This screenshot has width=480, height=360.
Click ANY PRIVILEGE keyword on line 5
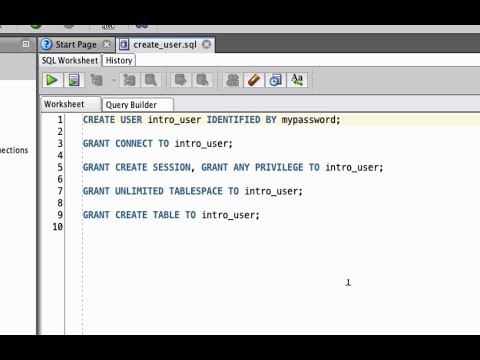(268, 167)
